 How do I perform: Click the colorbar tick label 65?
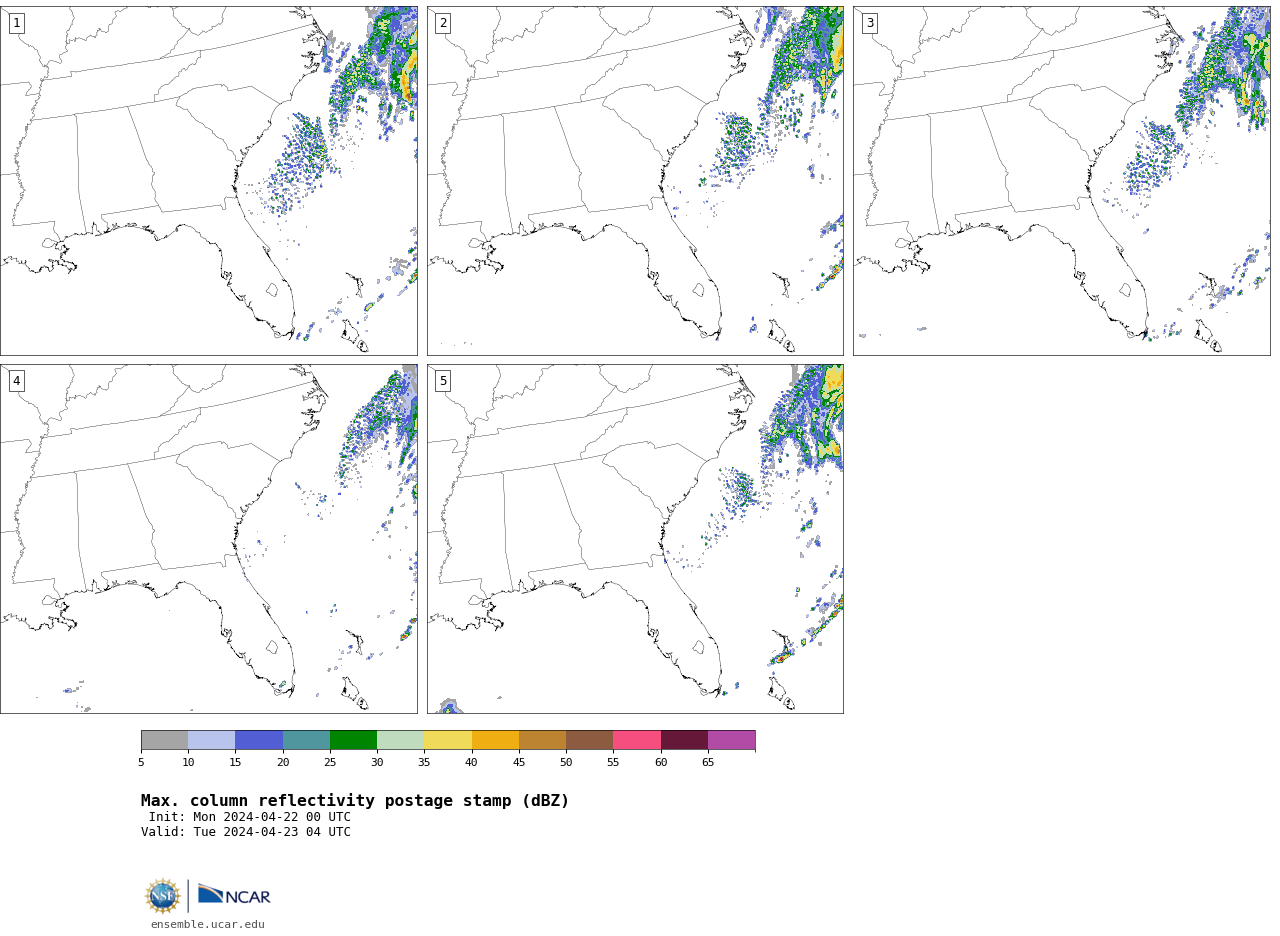pyautogui.click(x=708, y=763)
